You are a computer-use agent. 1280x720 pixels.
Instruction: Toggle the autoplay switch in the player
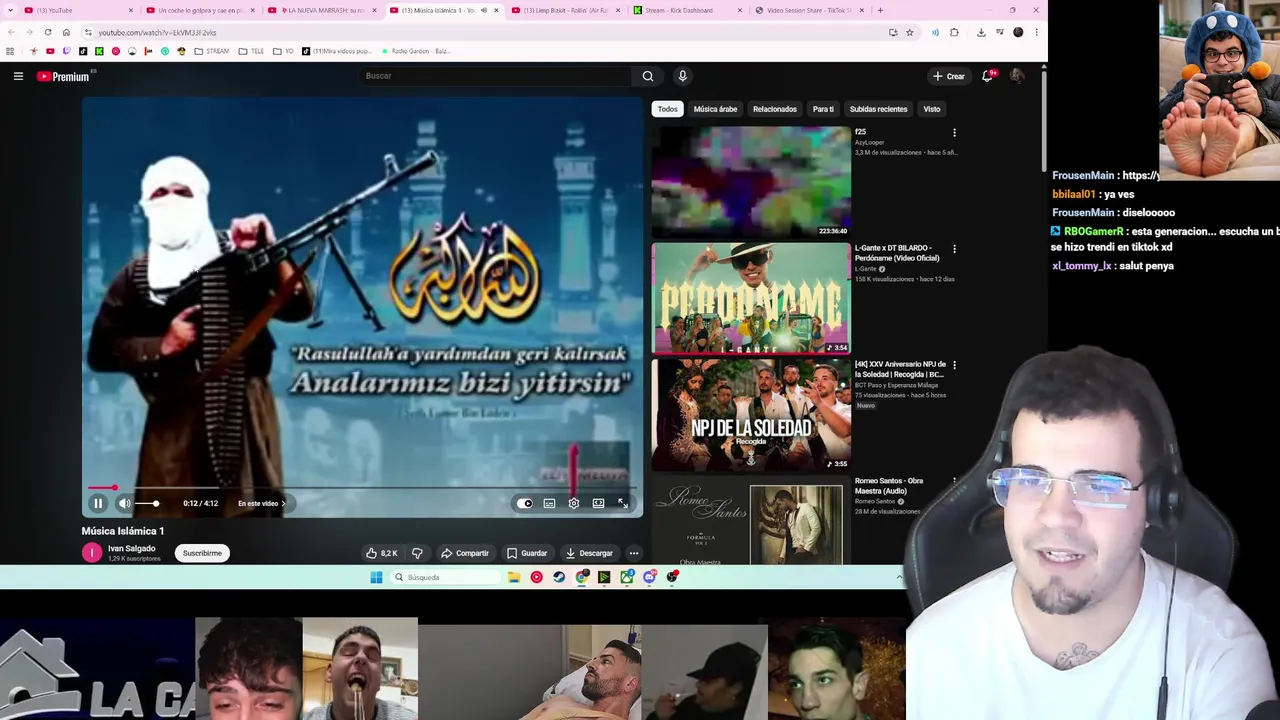point(525,503)
